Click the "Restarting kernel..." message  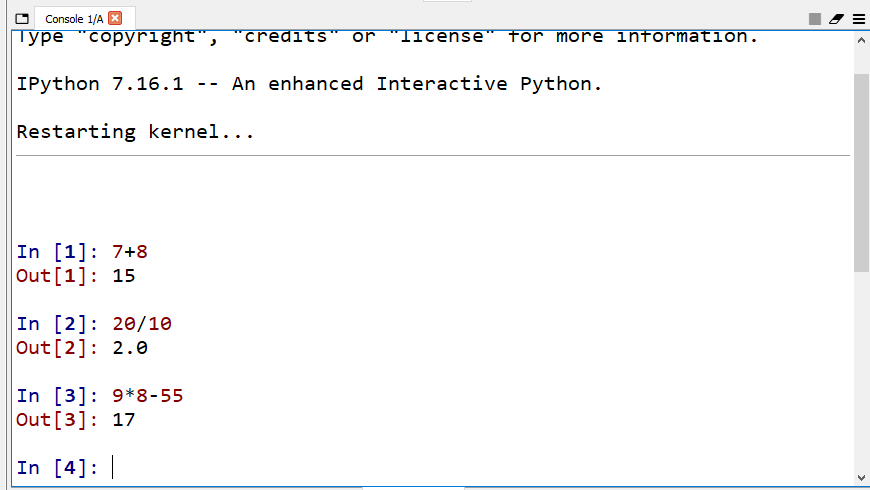click(135, 132)
